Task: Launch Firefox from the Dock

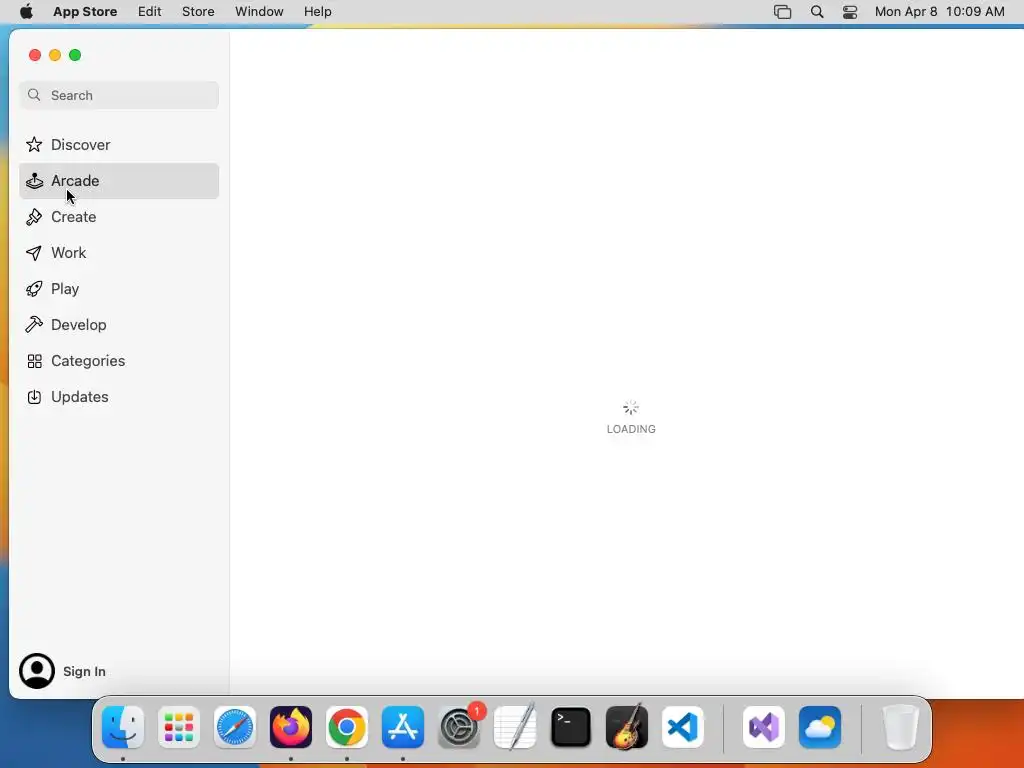Action: coord(291,727)
